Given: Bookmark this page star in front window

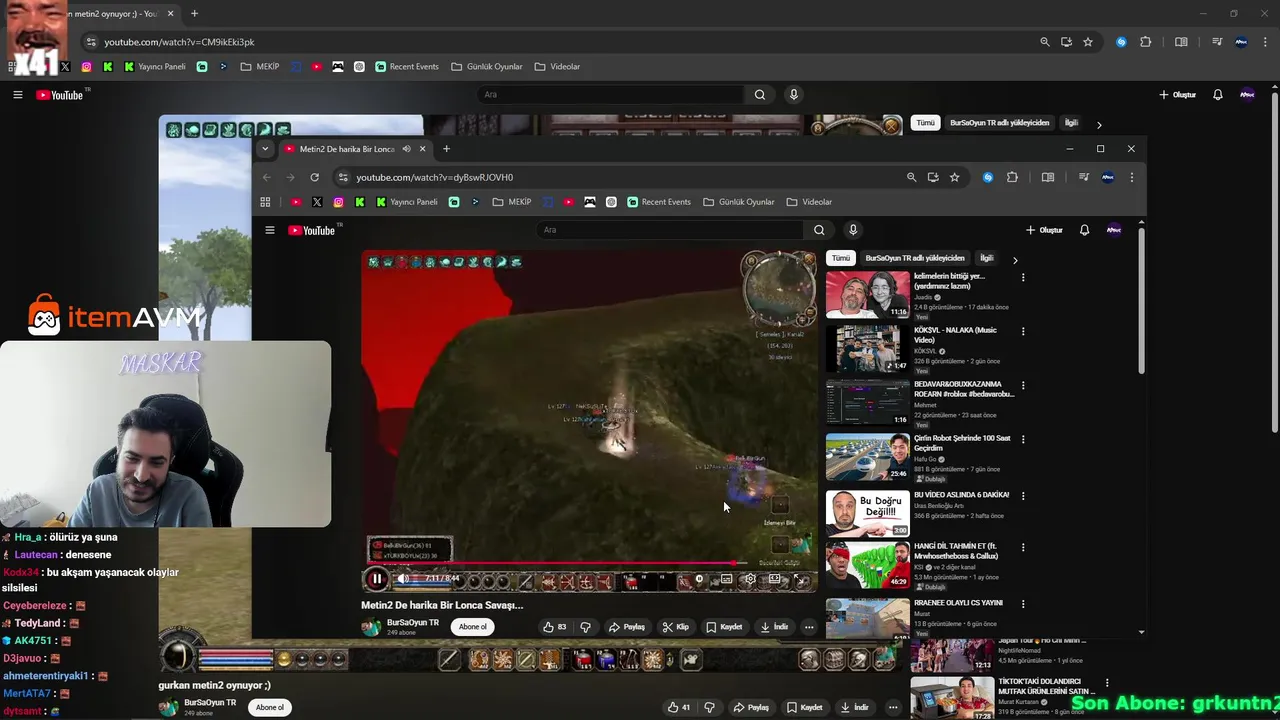Looking at the screenshot, I should [x=954, y=177].
